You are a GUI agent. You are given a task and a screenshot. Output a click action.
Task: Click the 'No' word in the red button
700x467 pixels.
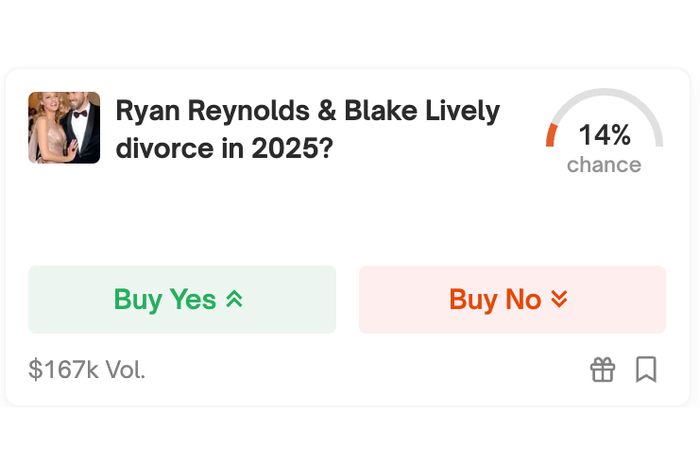[523, 299]
